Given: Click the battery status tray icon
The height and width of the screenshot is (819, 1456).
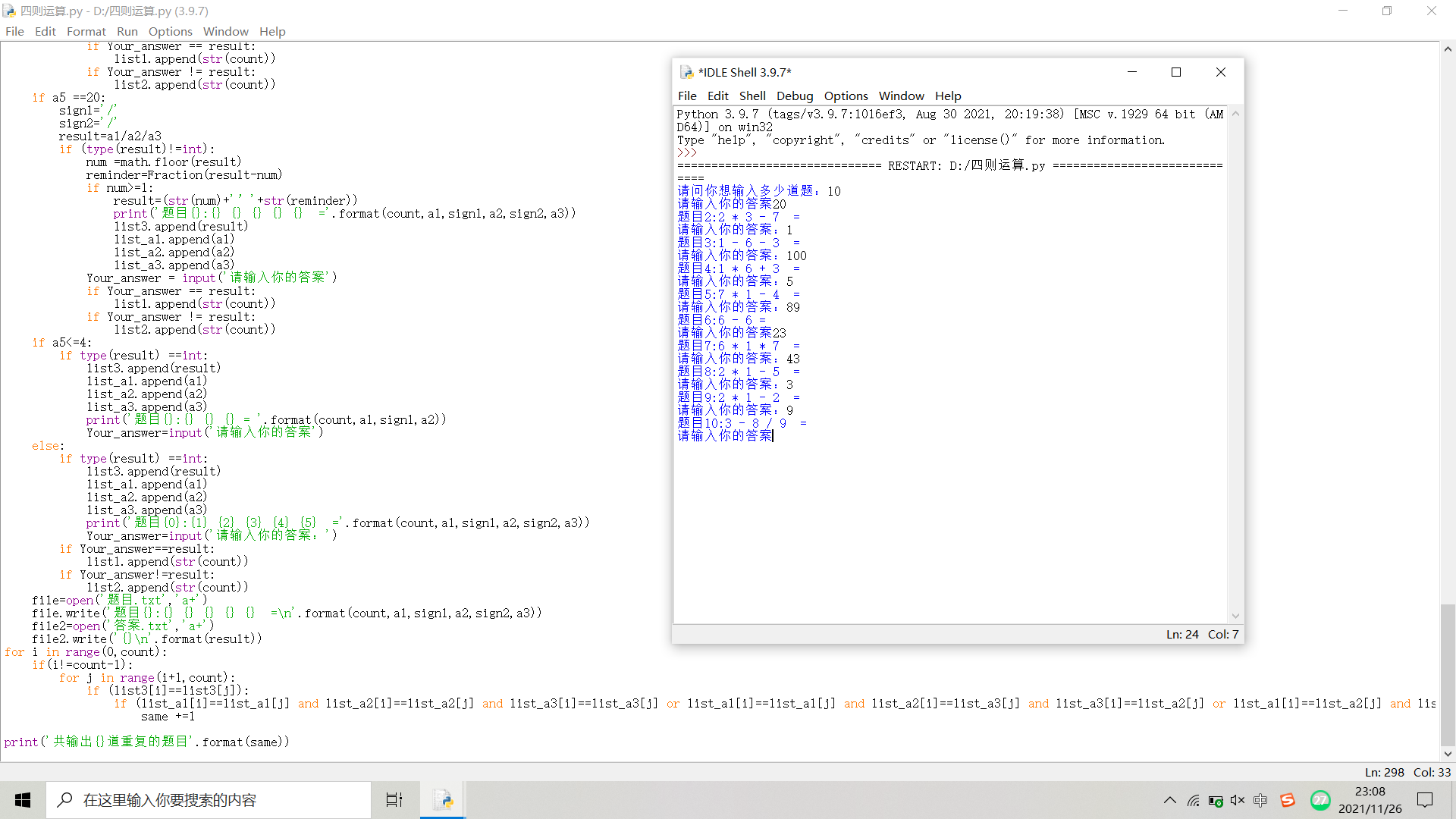Looking at the screenshot, I should pos(1216,800).
